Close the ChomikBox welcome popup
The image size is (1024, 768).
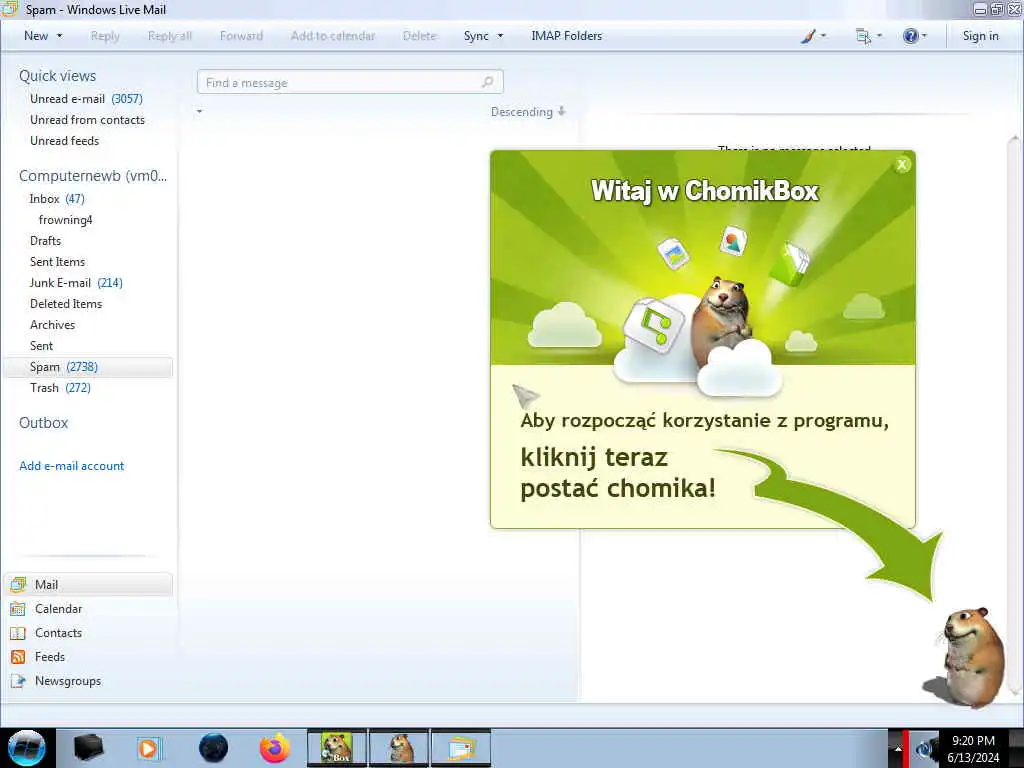click(902, 165)
